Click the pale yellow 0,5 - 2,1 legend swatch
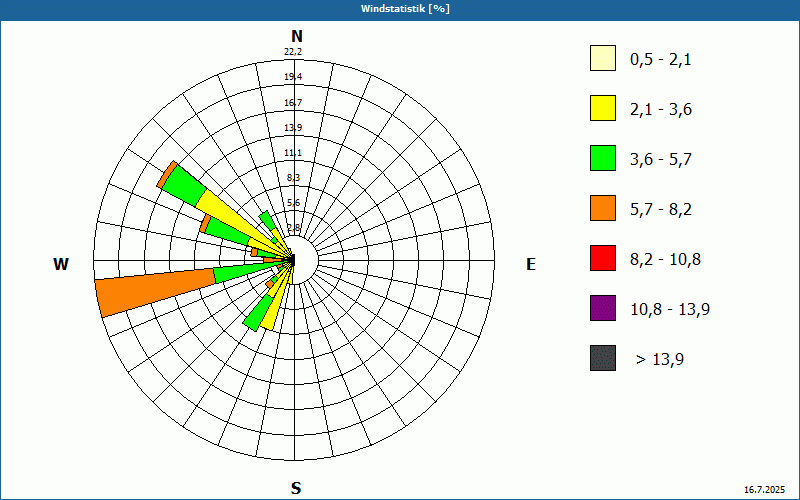This screenshot has width=800, height=500. (x=603, y=58)
